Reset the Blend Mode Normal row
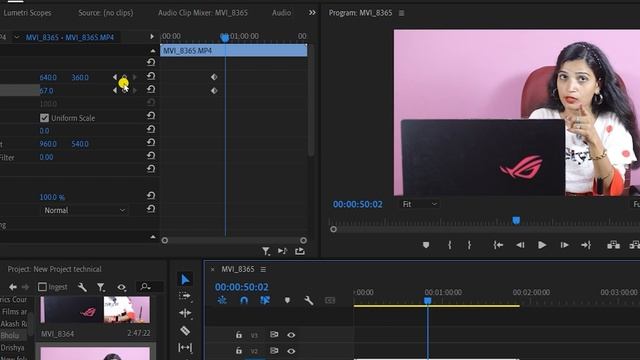This screenshot has height=360, width=640. [x=151, y=209]
